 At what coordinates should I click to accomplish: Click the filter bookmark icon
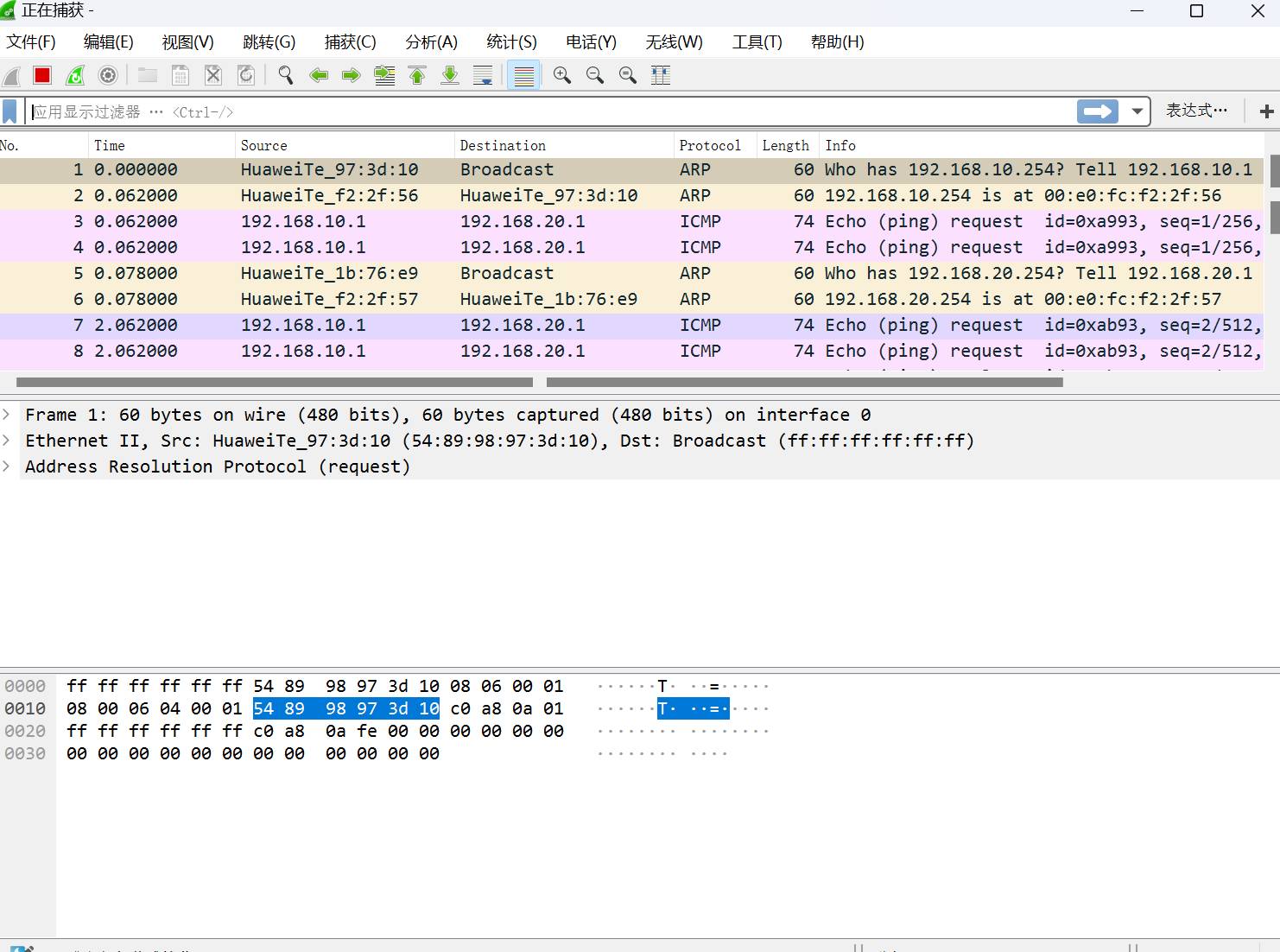(10, 111)
